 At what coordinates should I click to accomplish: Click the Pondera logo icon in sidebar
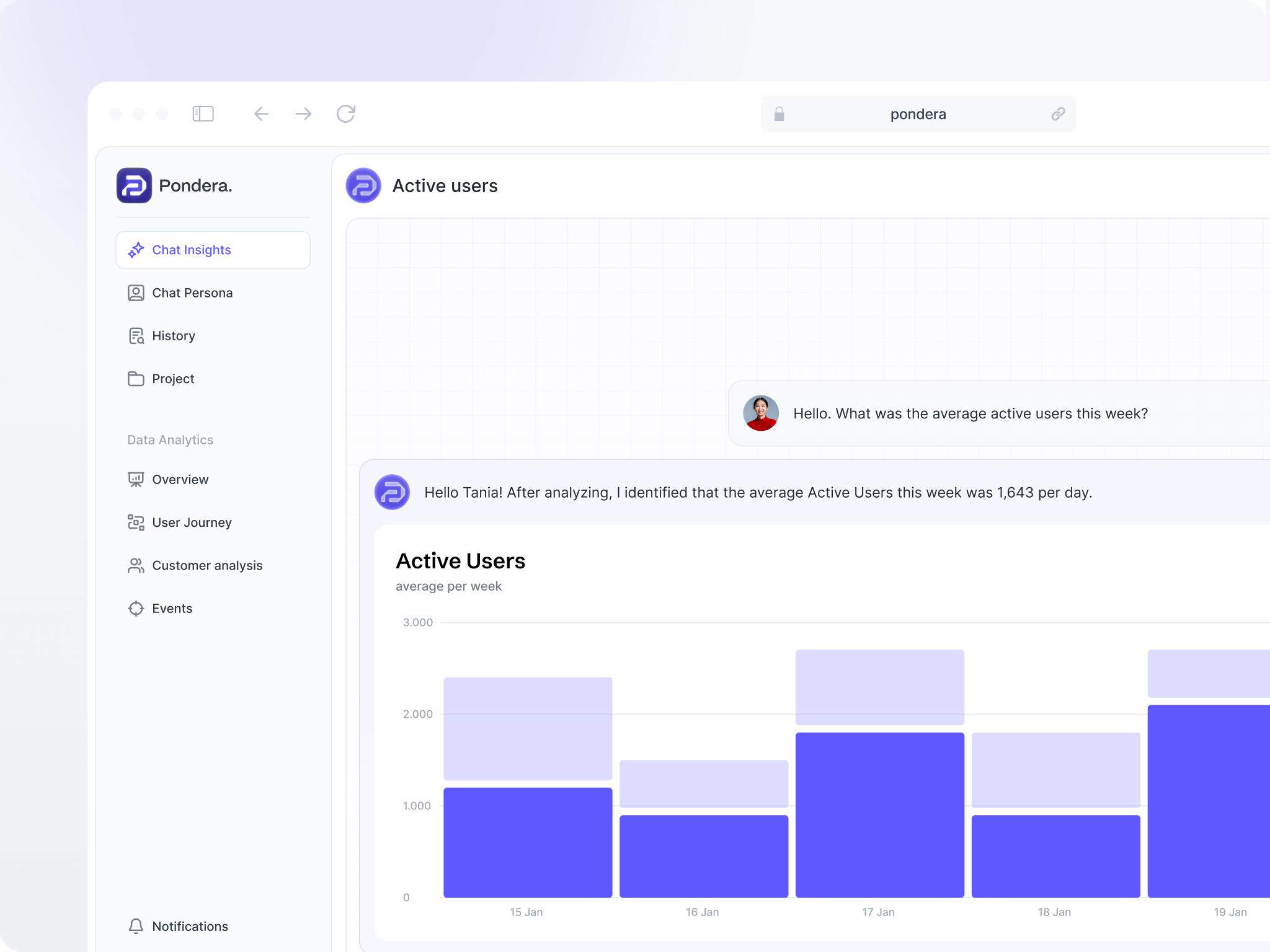tap(134, 185)
